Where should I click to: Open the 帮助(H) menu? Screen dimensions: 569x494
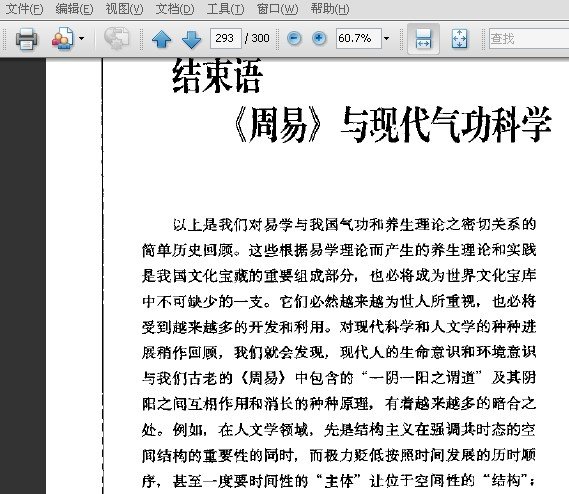click(330, 9)
